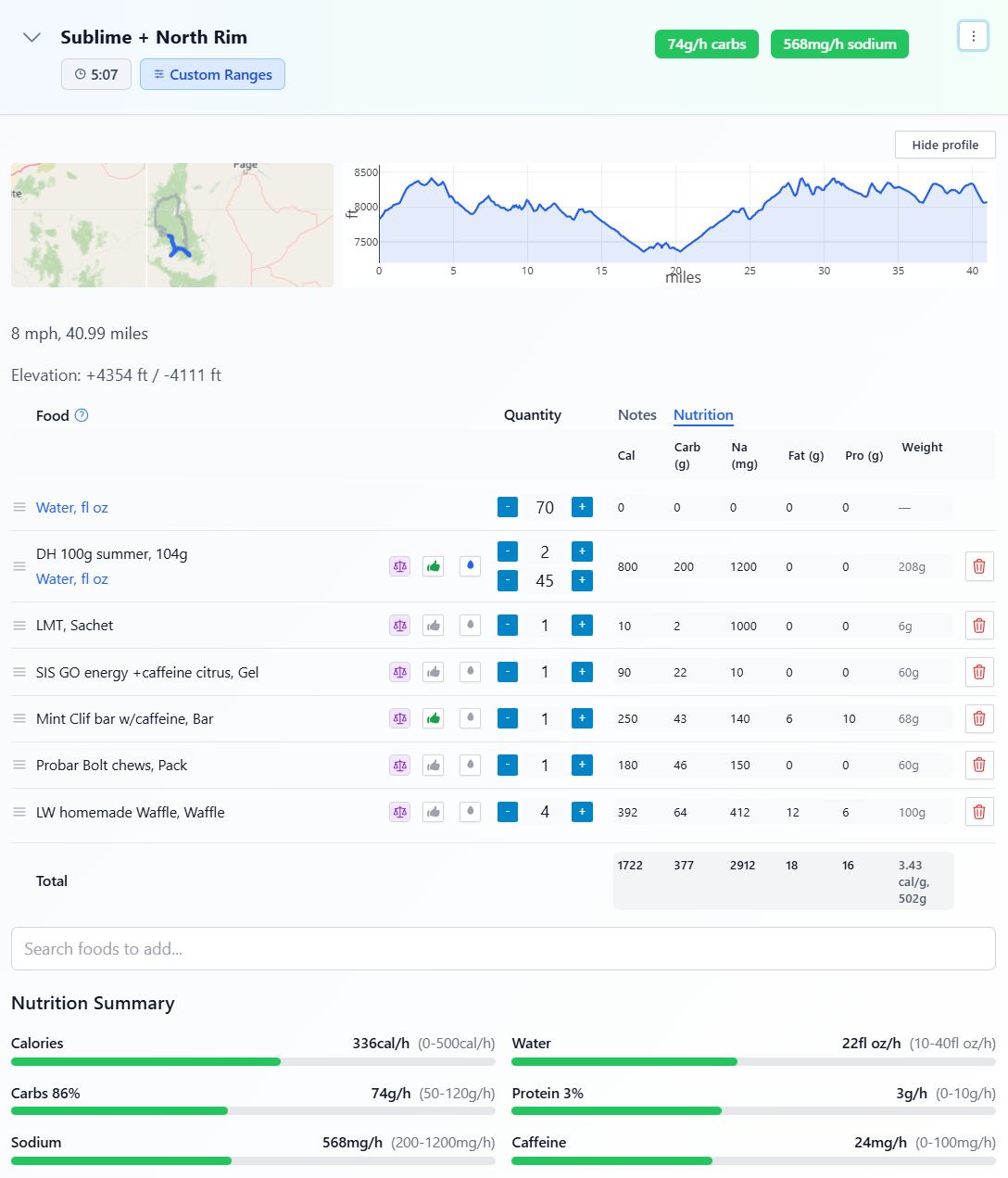This screenshot has width=1008, height=1178.
Task: Click the 568mg/h sodium badge
Action: click(x=839, y=44)
